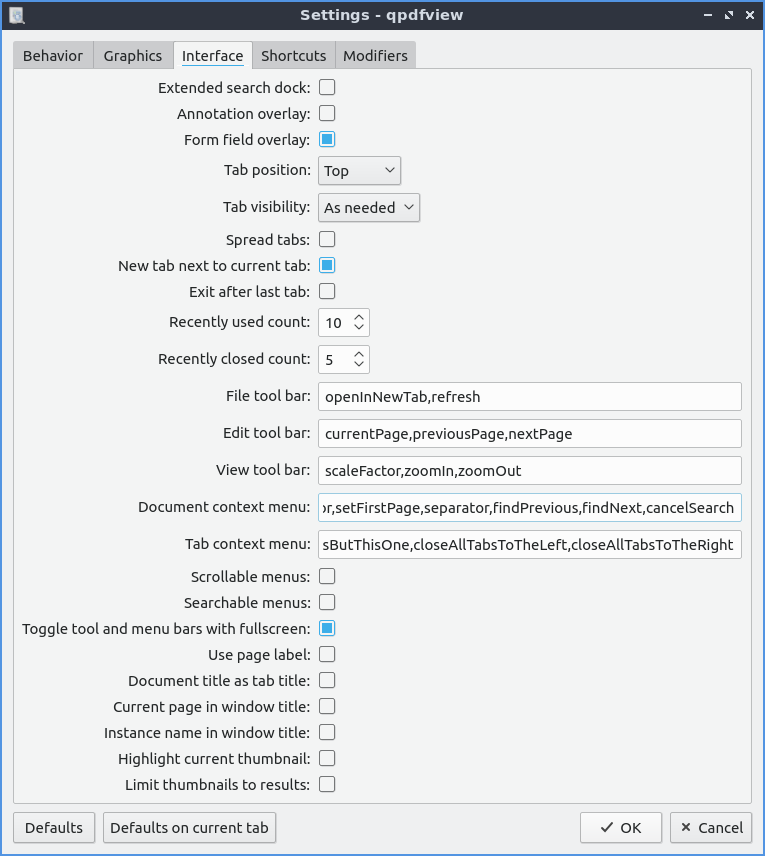
Task: Click the qpdfview app icon in title bar
Action: pyautogui.click(x=17, y=15)
